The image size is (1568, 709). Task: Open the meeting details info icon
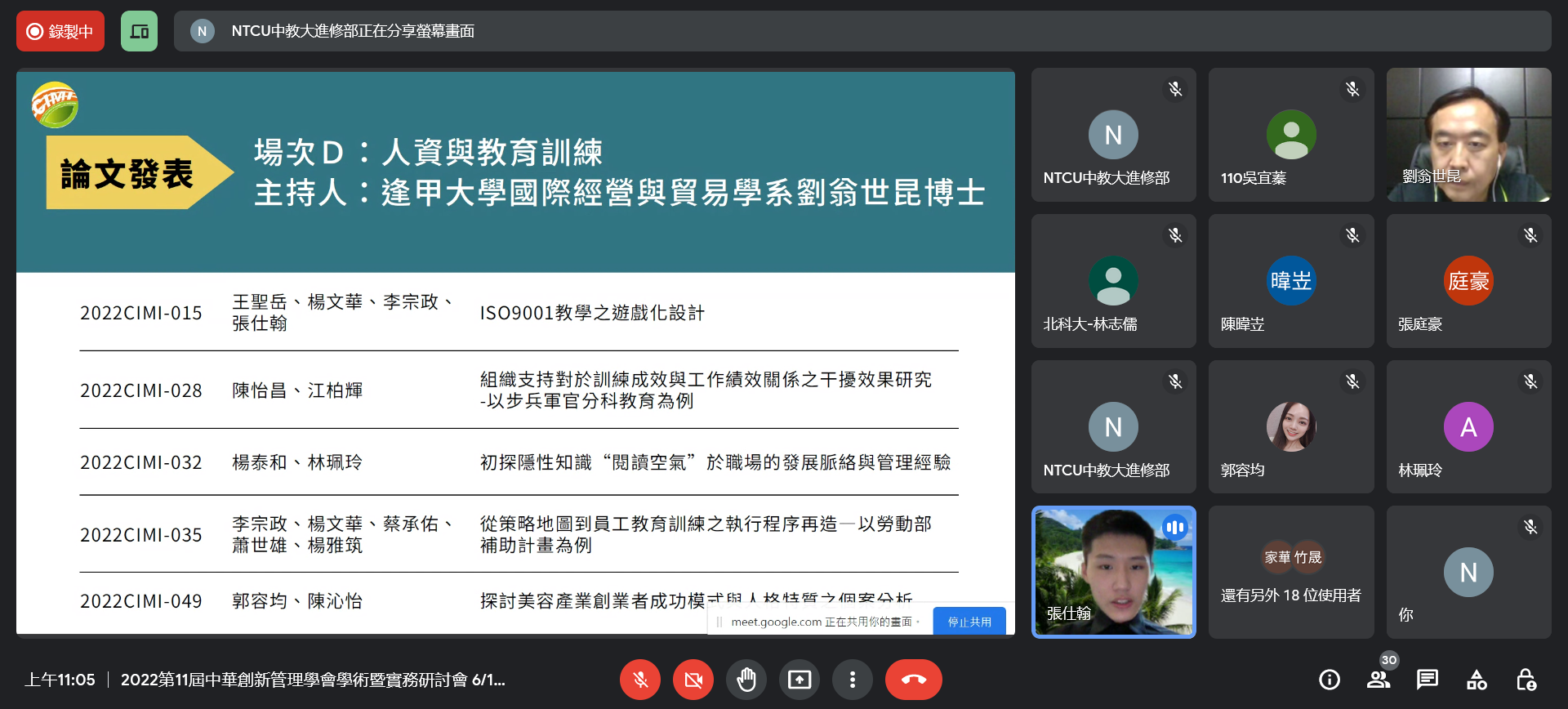1329,680
